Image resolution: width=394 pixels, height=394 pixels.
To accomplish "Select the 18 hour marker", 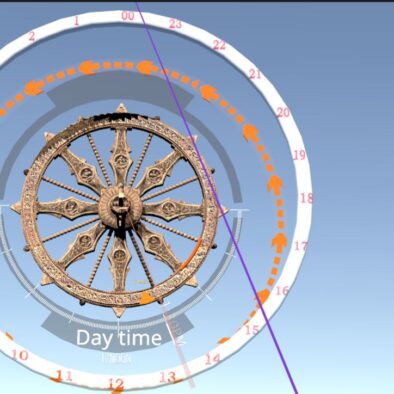I will 307,198.
